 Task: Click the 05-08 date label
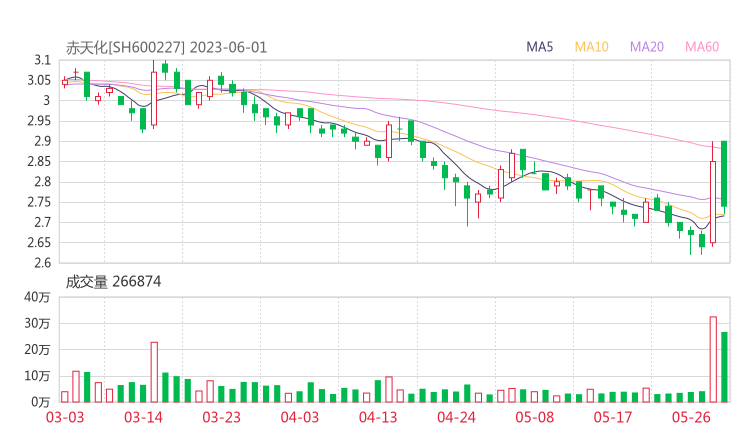534,417
